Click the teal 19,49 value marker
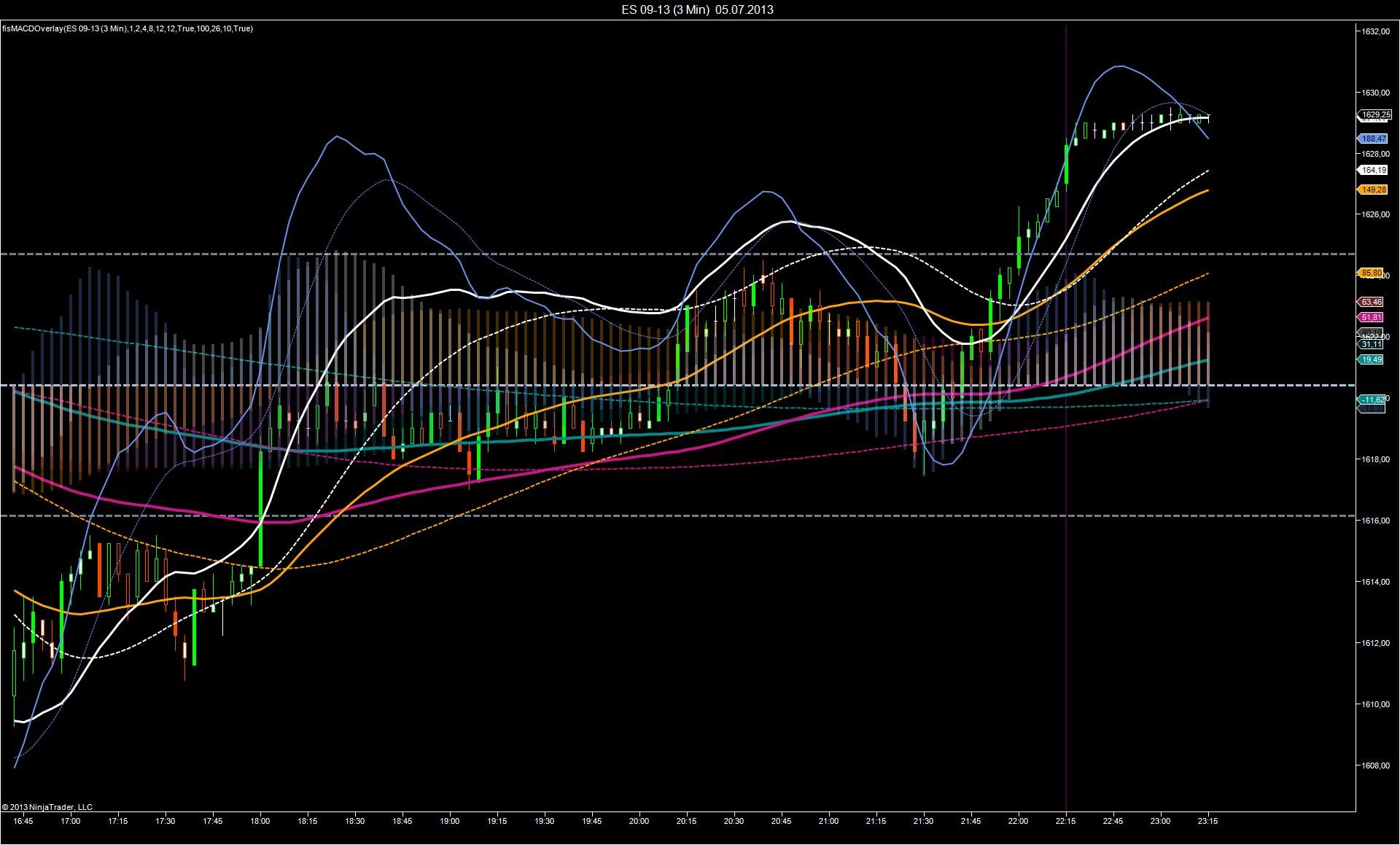Image resolution: width=1400 pixels, height=845 pixels. (1372, 359)
